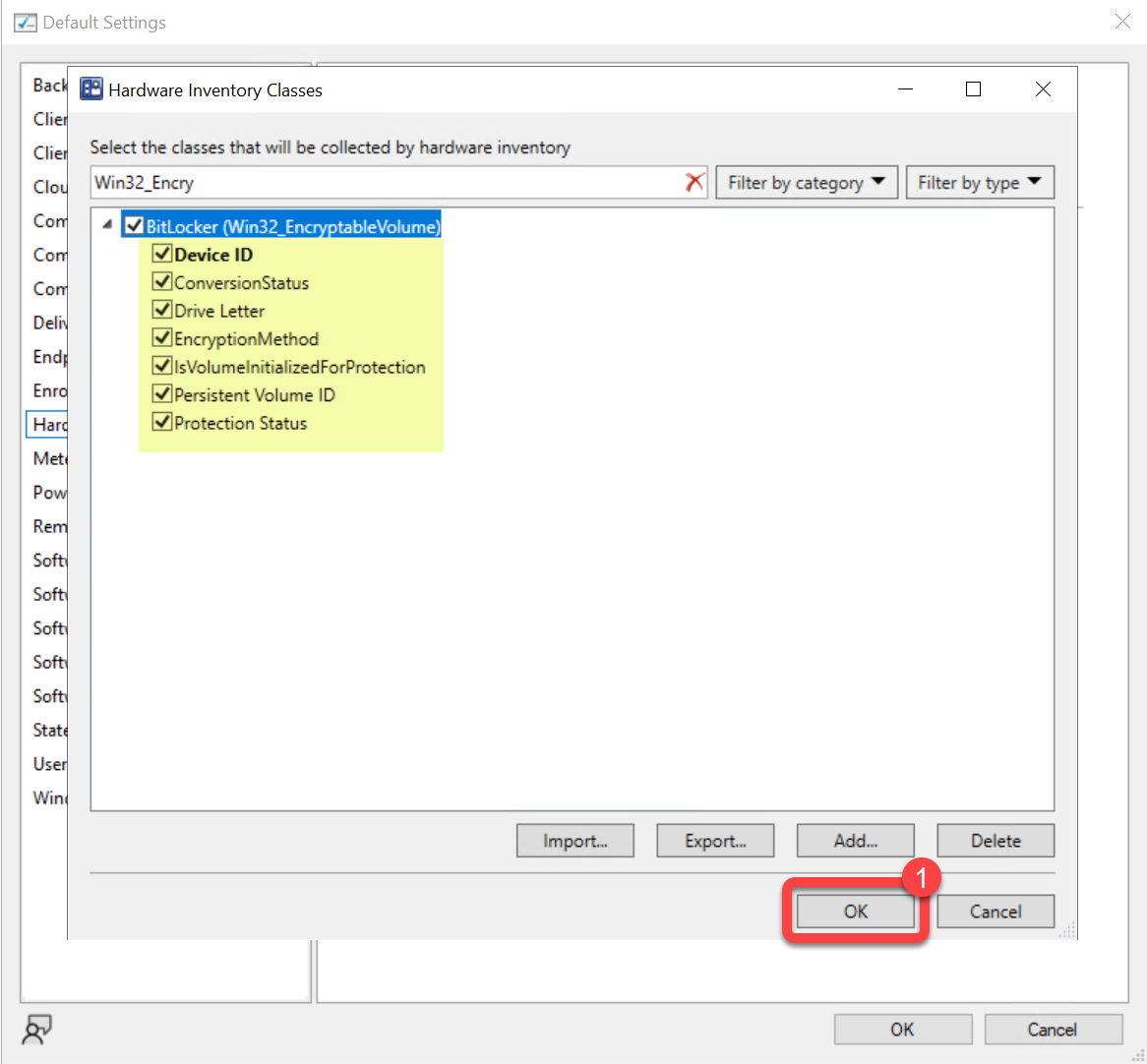The image size is (1147, 1064).
Task: Select the EncryptionMethod property label
Action: pos(247,338)
